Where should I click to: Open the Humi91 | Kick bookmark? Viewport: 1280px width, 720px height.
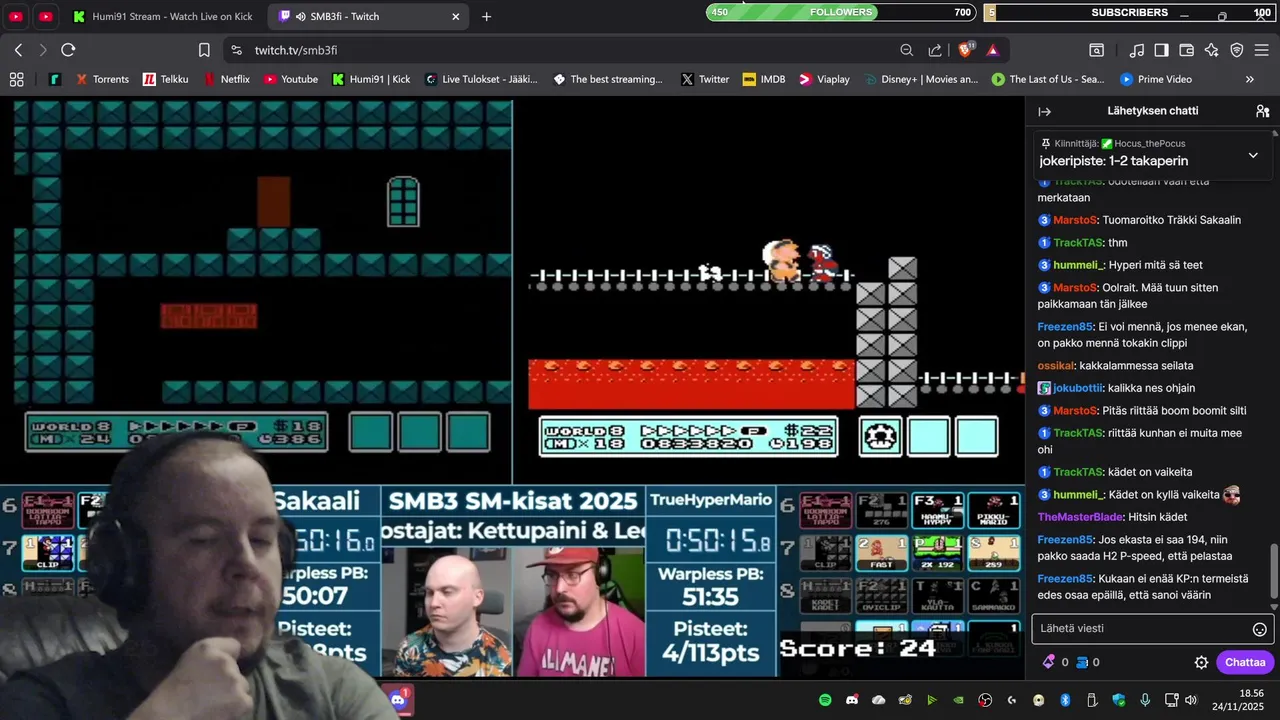pos(372,79)
